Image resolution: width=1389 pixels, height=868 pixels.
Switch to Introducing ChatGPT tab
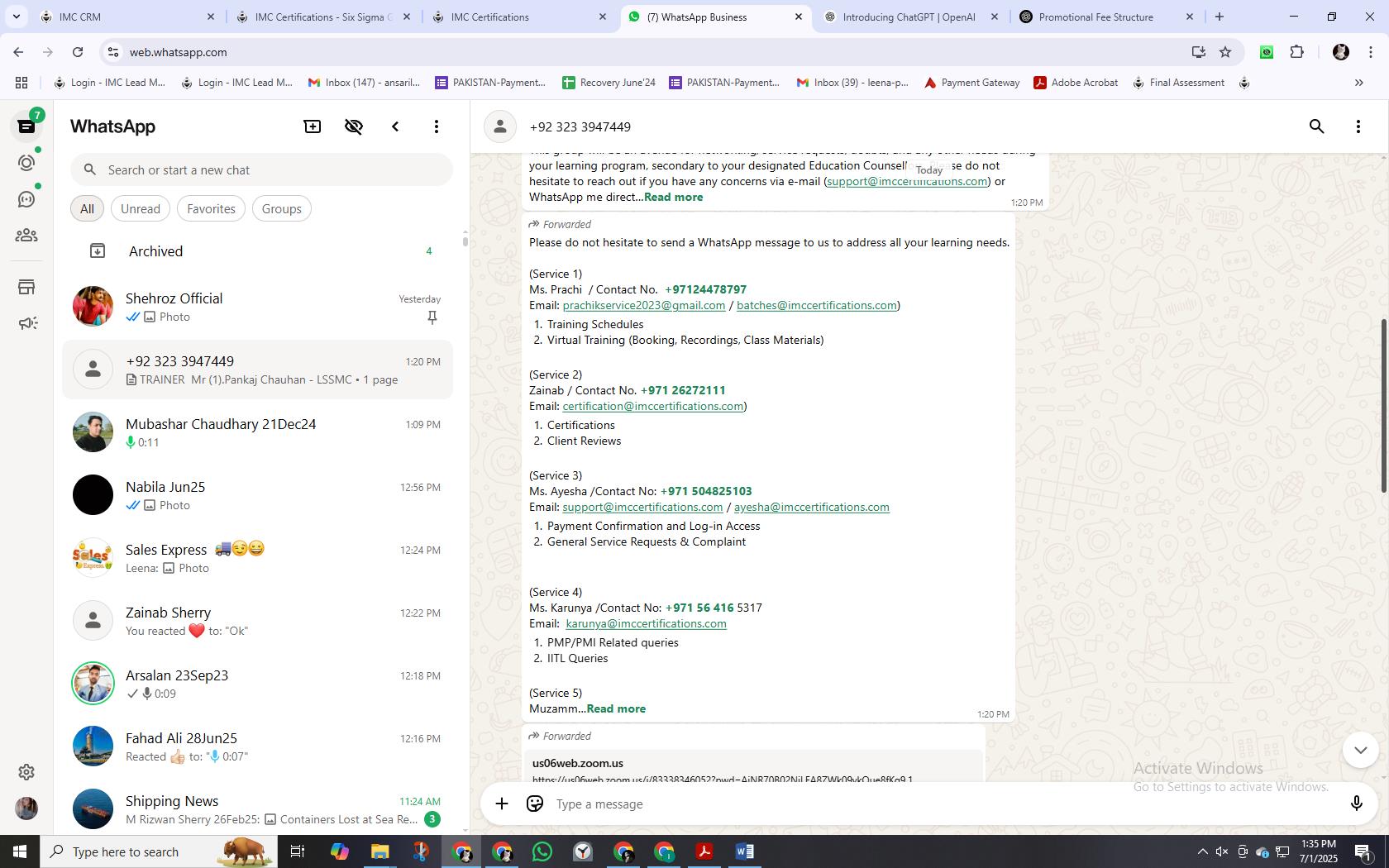[910, 17]
